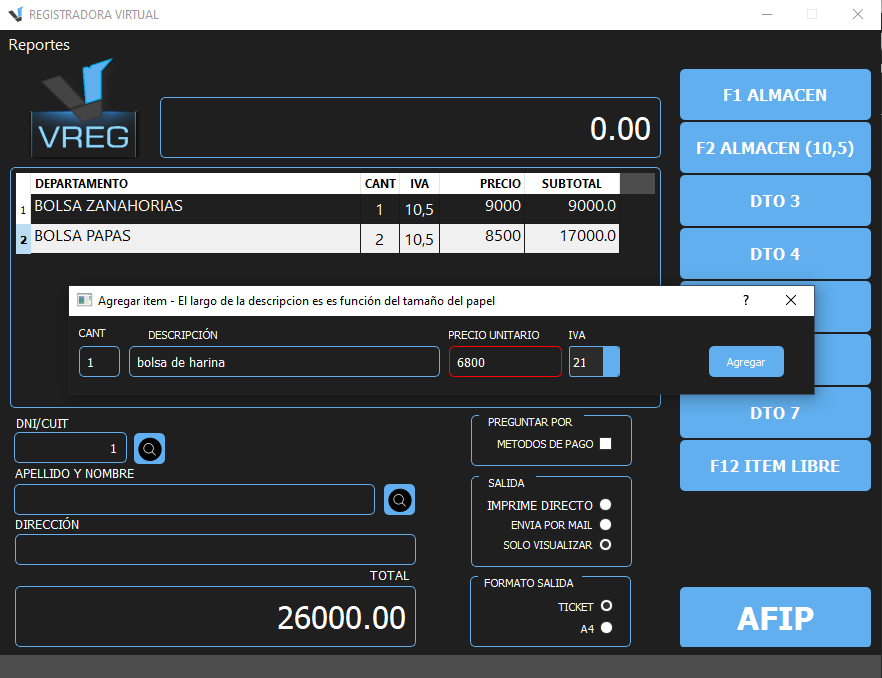882x678 pixels.
Task: Click the SUBTOTAL column header
Action: [x=572, y=183]
